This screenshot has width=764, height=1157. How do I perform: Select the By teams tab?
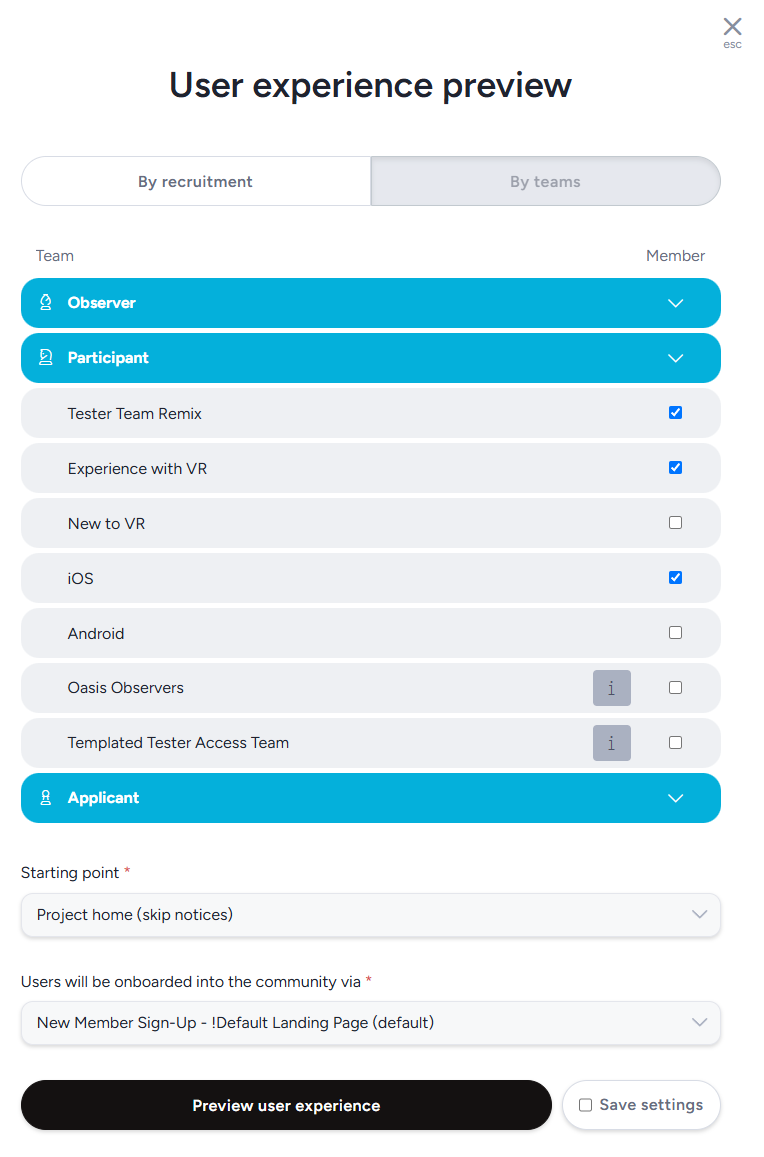545,182
